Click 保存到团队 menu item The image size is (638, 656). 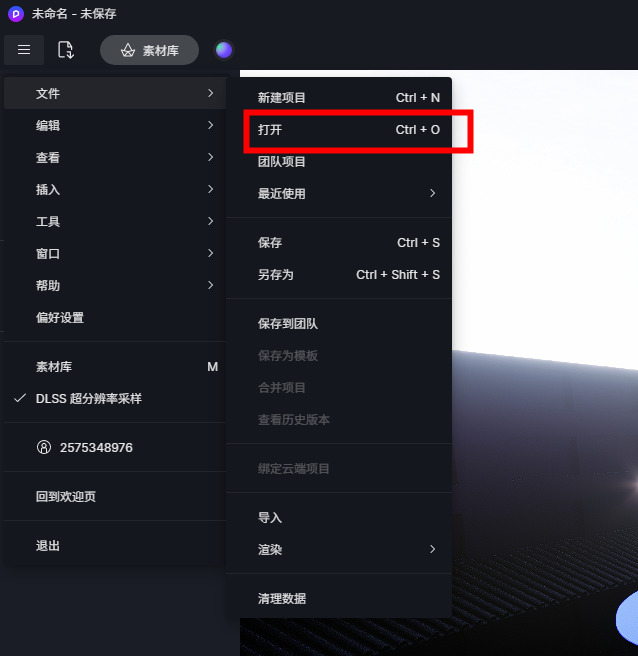(x=347, y=323)
